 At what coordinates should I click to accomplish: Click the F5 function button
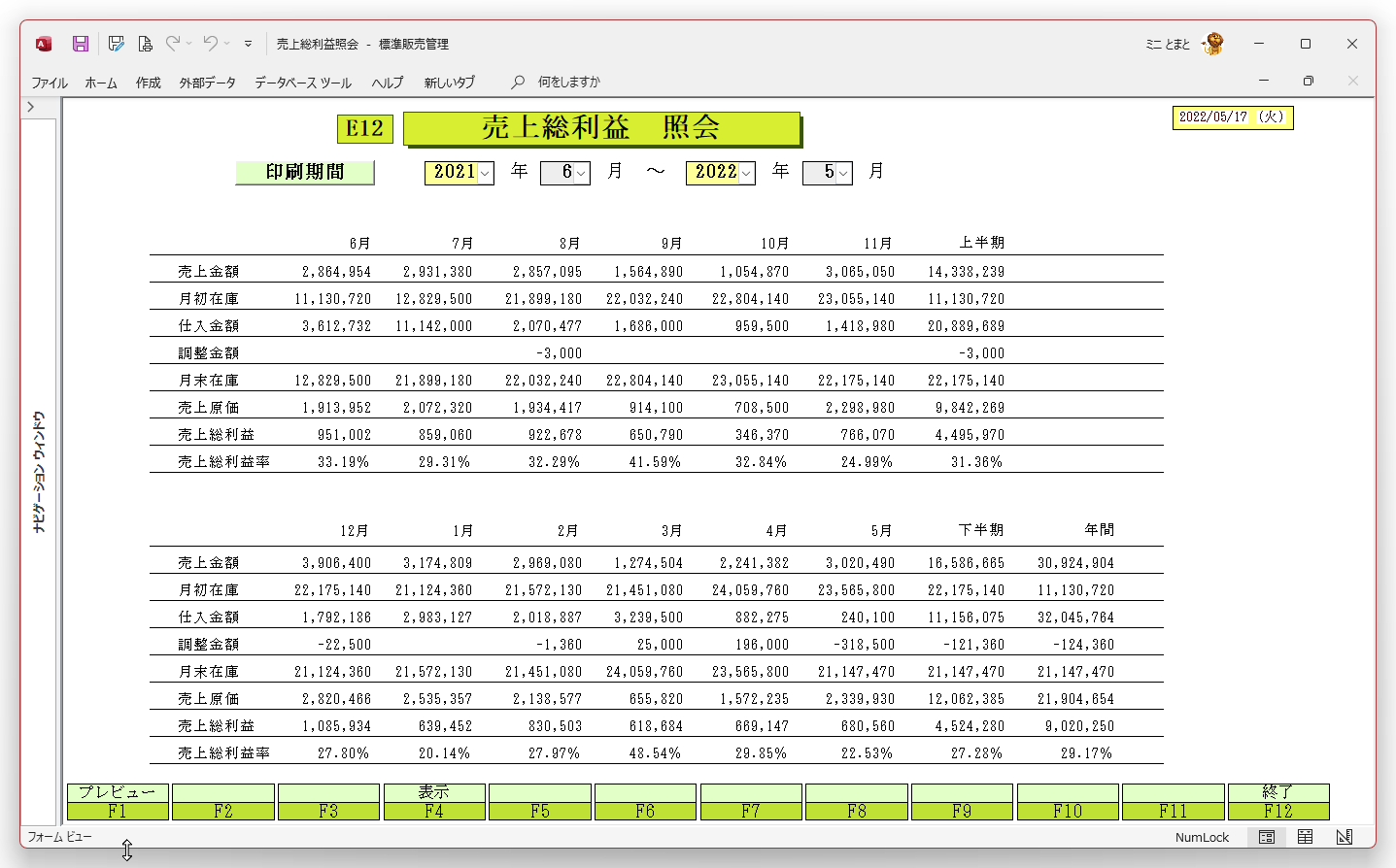pos(540,802)
